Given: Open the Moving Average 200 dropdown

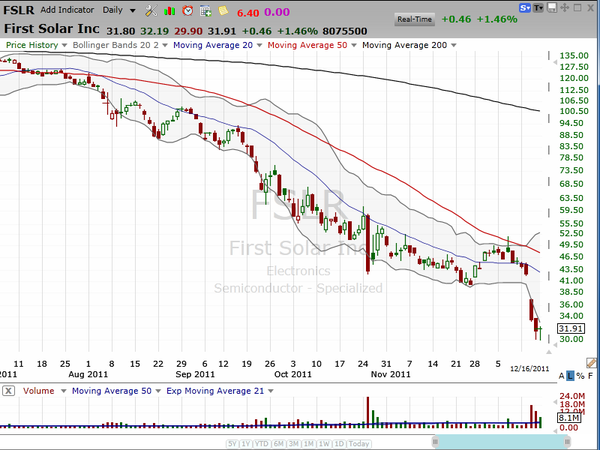Looking at the screenshot, I should (408, 45).
